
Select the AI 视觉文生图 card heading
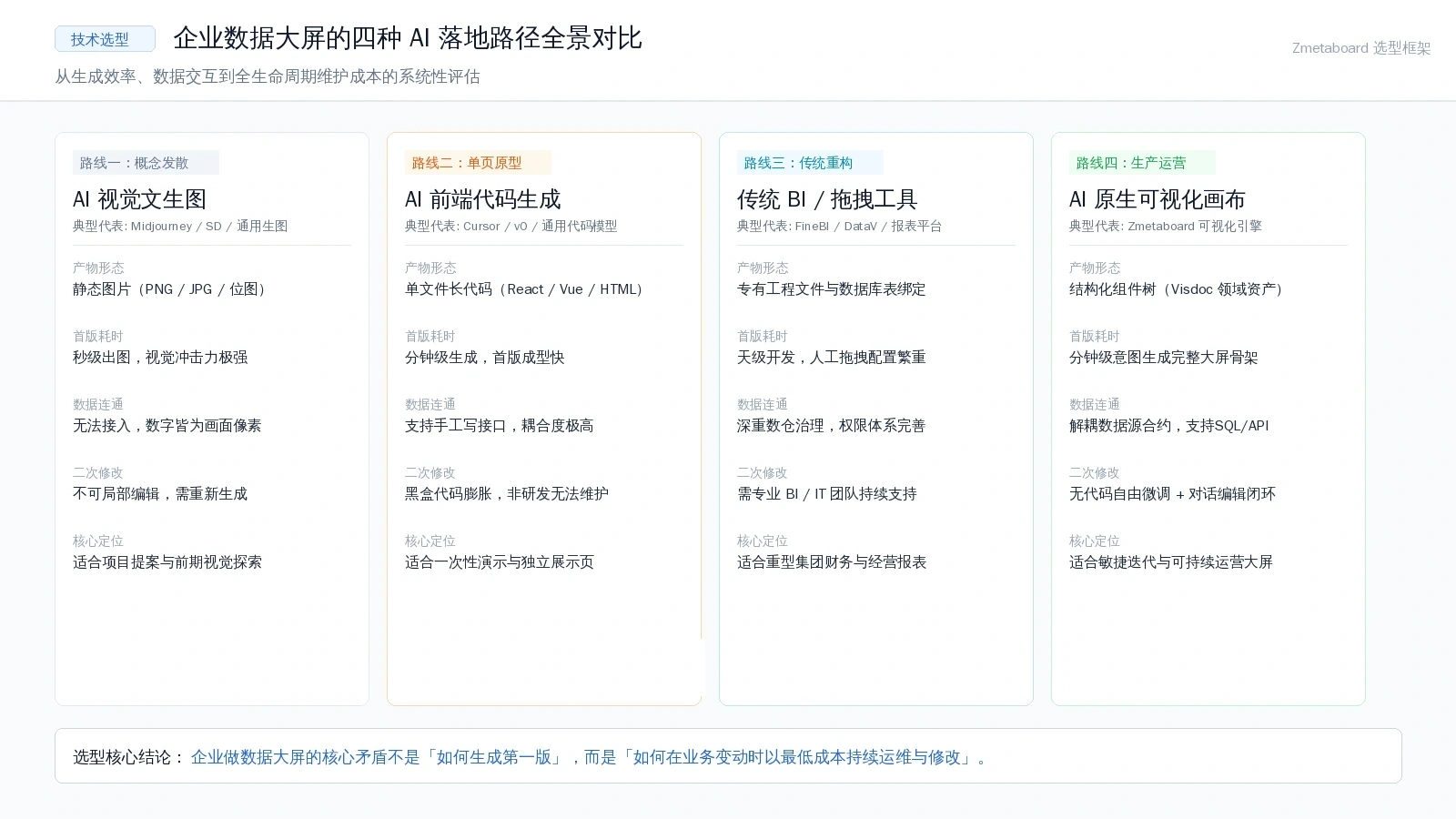[139, 199]
